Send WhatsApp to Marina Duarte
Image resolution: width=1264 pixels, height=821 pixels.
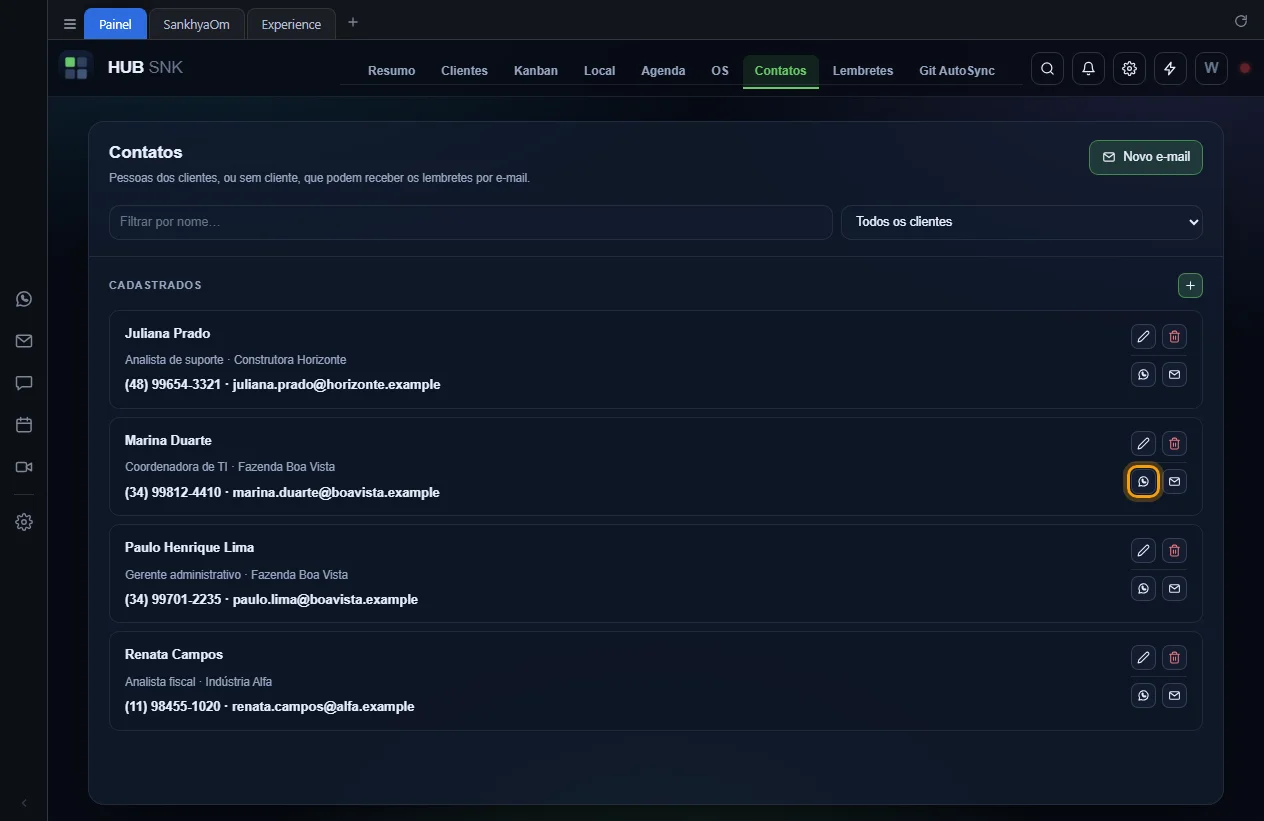1143,482
